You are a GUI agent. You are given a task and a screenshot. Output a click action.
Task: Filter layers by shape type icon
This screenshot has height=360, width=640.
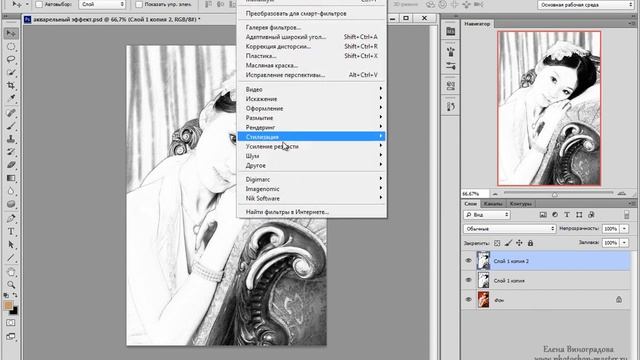579,215
